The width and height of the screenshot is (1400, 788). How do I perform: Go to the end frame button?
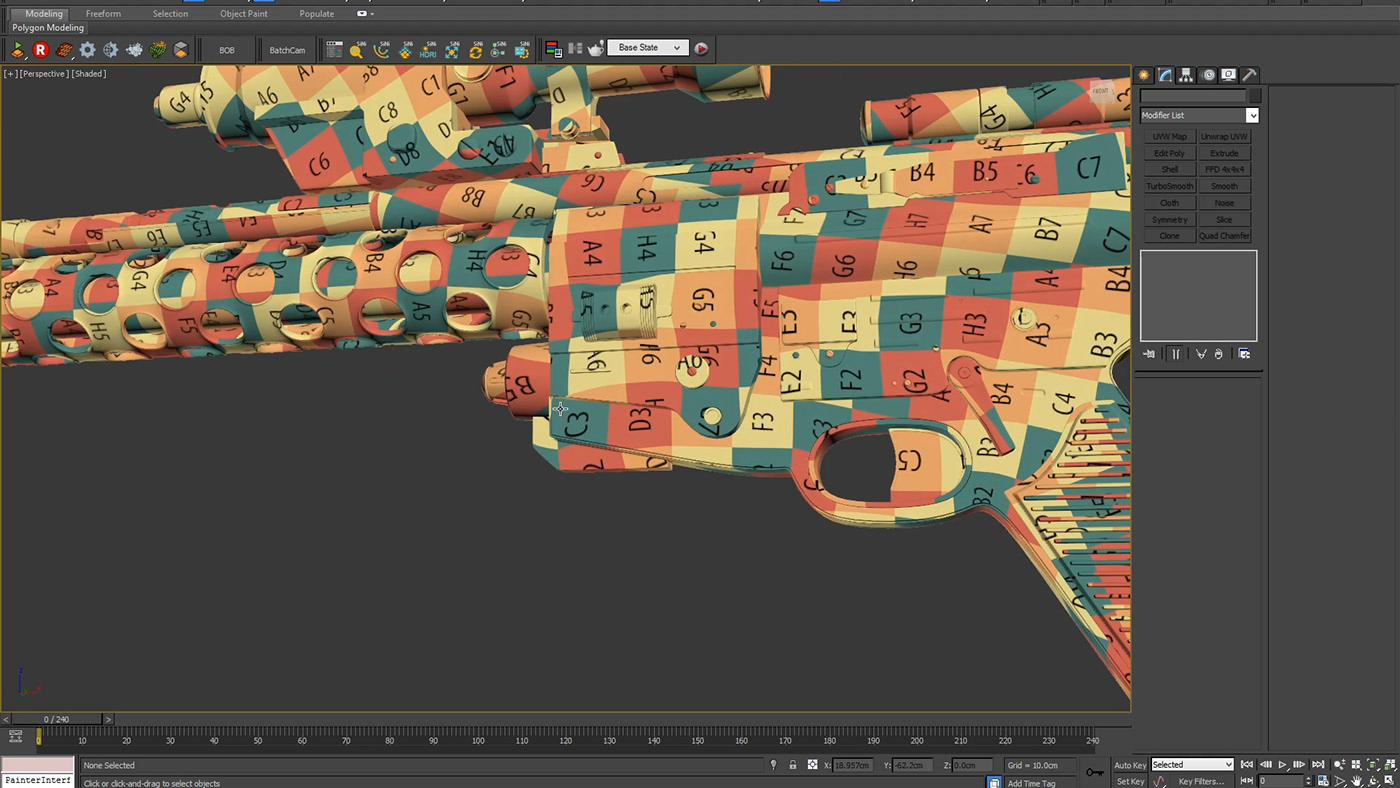click(1318, 765)
